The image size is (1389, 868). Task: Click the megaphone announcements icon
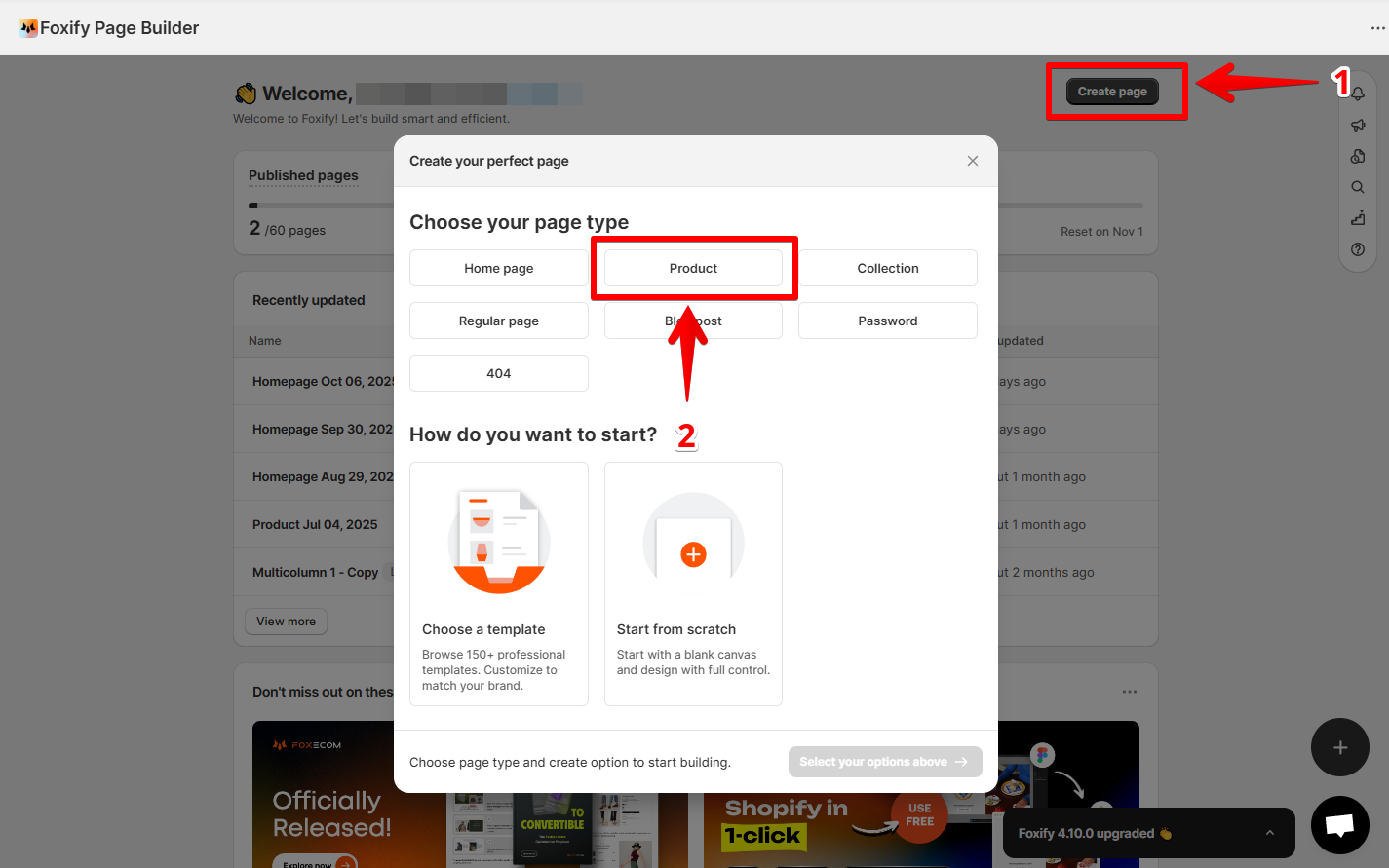pyautogui.click(x=1358, y=125)
